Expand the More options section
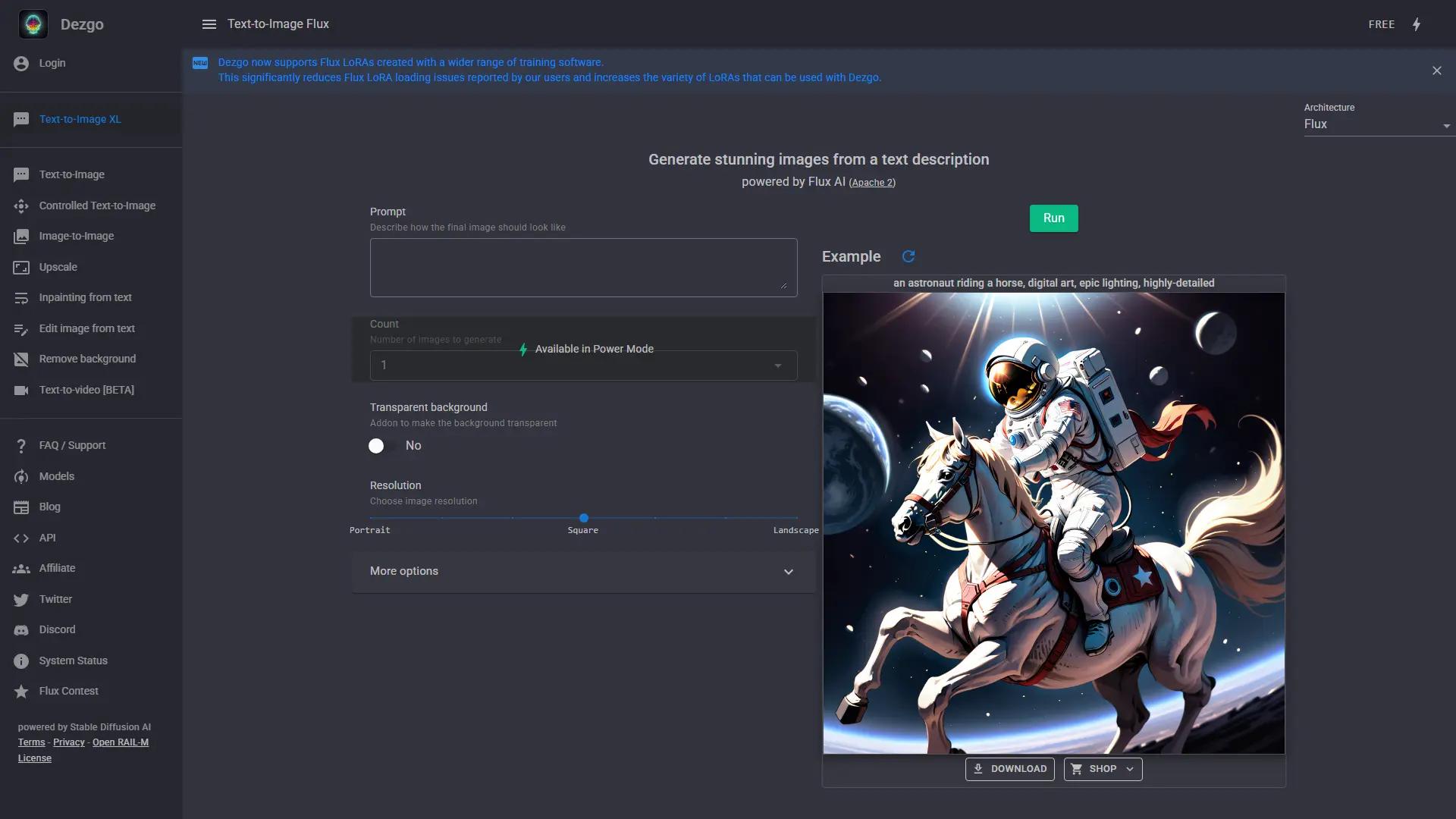Screen dimensions: 1456x819 [582, 571]
